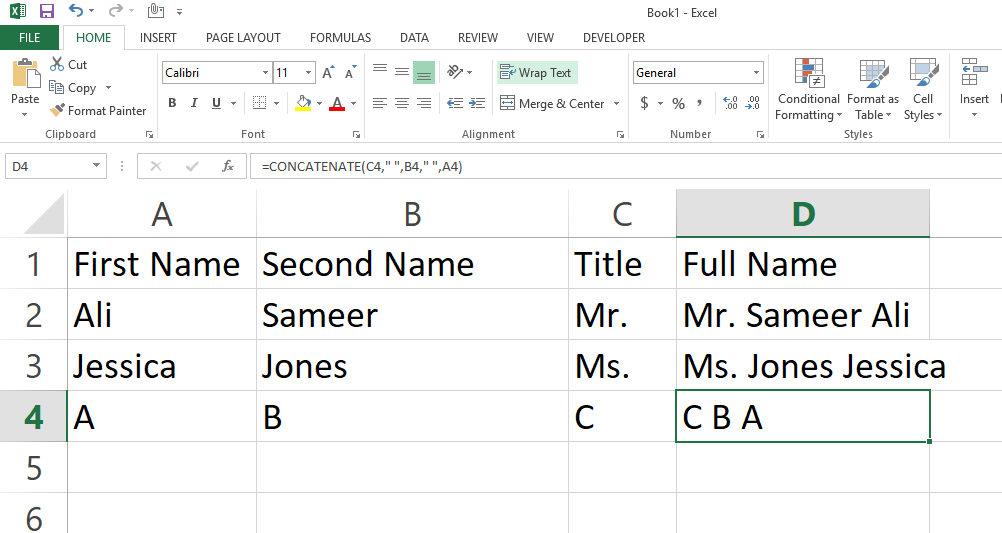Screen dimensions: 1002x533
Task: Expand the Name Box dropdown arrow
Action: coord(97,166)
